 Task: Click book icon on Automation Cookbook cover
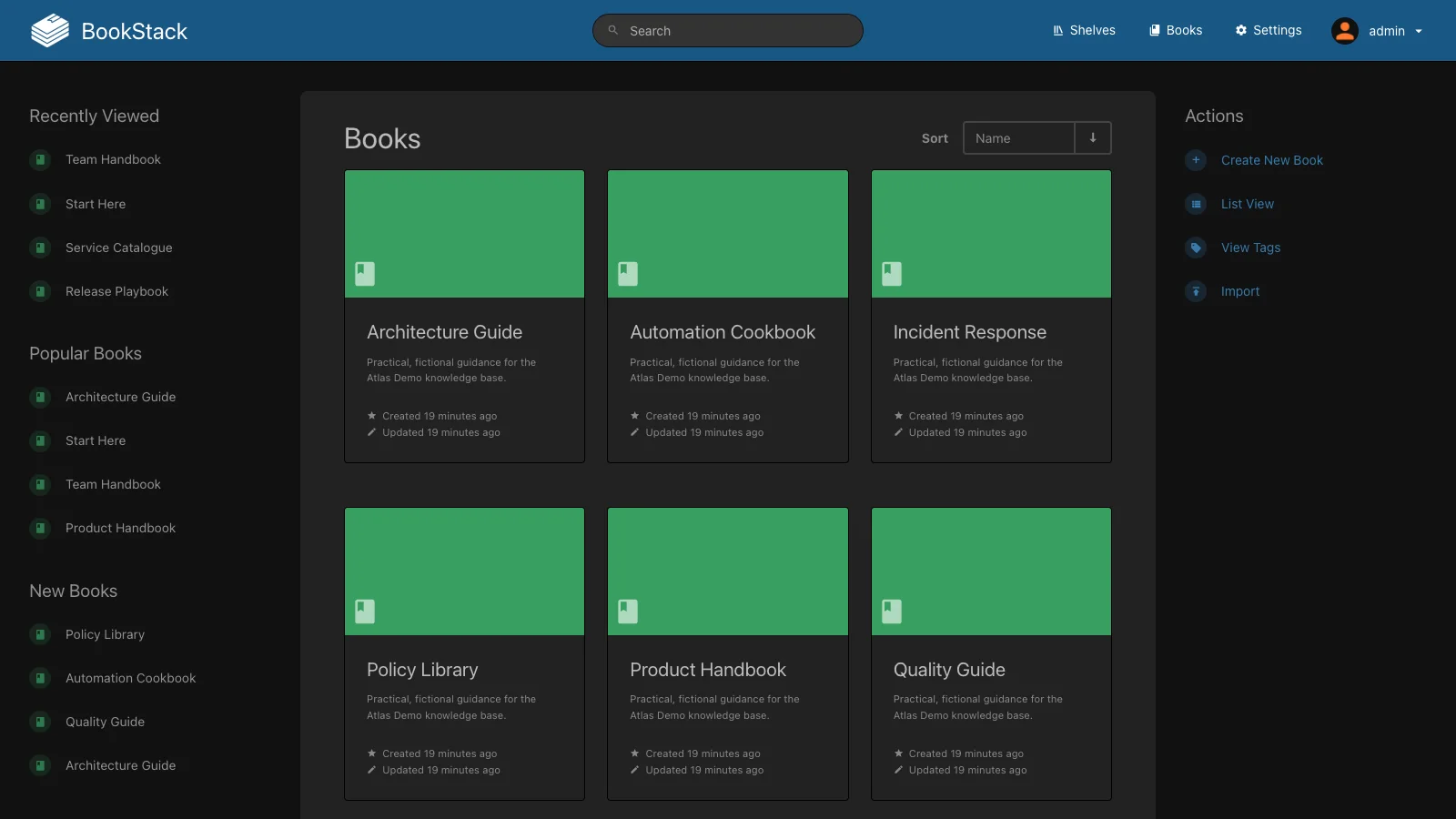point(628,274)
